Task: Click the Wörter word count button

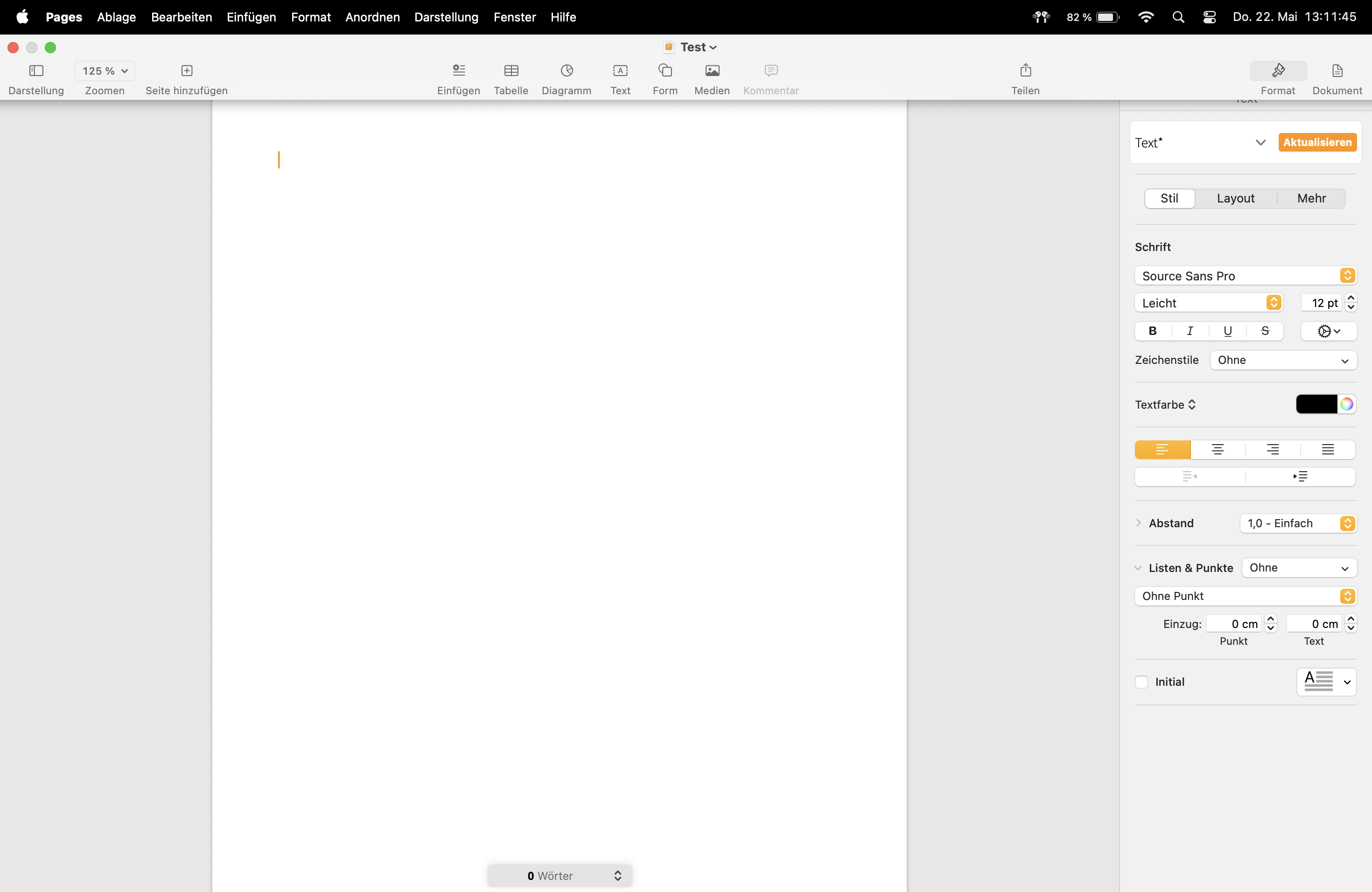Action: tap(559, 875)
